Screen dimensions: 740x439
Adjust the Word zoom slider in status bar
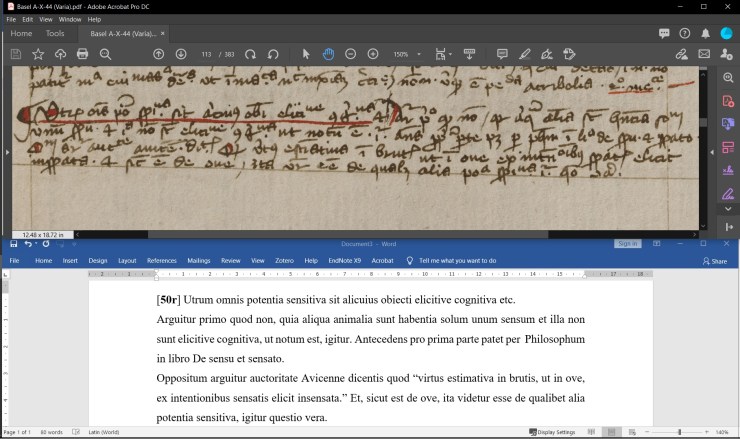pos(679,432)
